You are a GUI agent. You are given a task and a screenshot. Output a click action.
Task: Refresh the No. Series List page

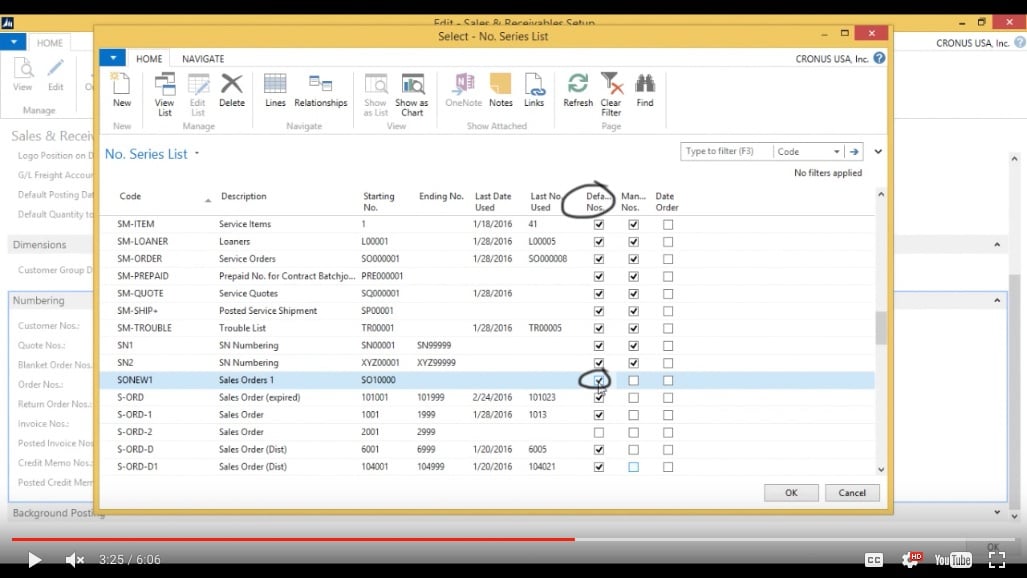[x=578, y=90]
